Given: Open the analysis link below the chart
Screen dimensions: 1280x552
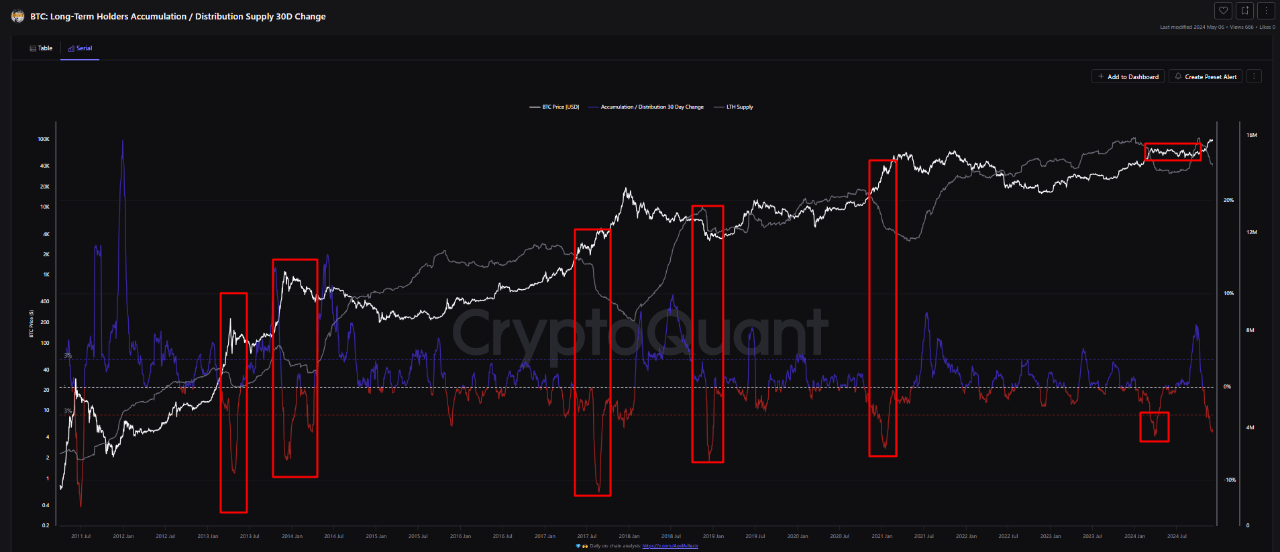Looking at the screenshot, I should point(670,546).
